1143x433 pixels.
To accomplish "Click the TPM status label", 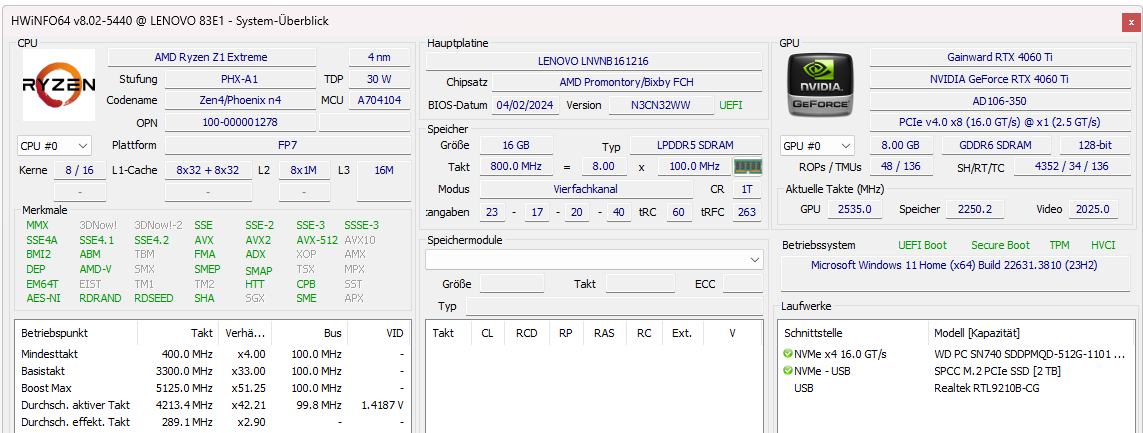I will coord(1060,245).
